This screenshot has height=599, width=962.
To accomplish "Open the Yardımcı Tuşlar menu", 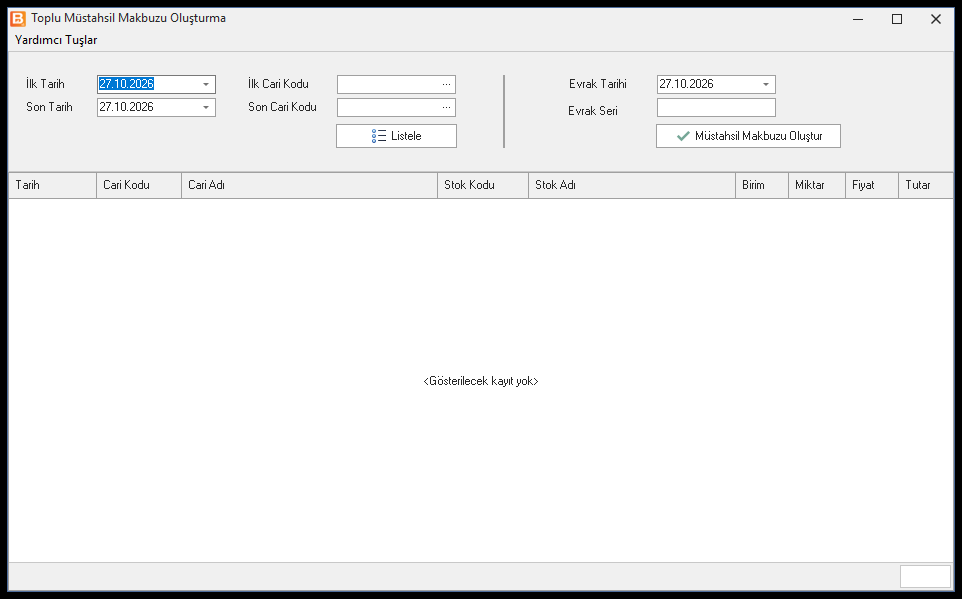I will pyautogui.click(x=56, y=40).
